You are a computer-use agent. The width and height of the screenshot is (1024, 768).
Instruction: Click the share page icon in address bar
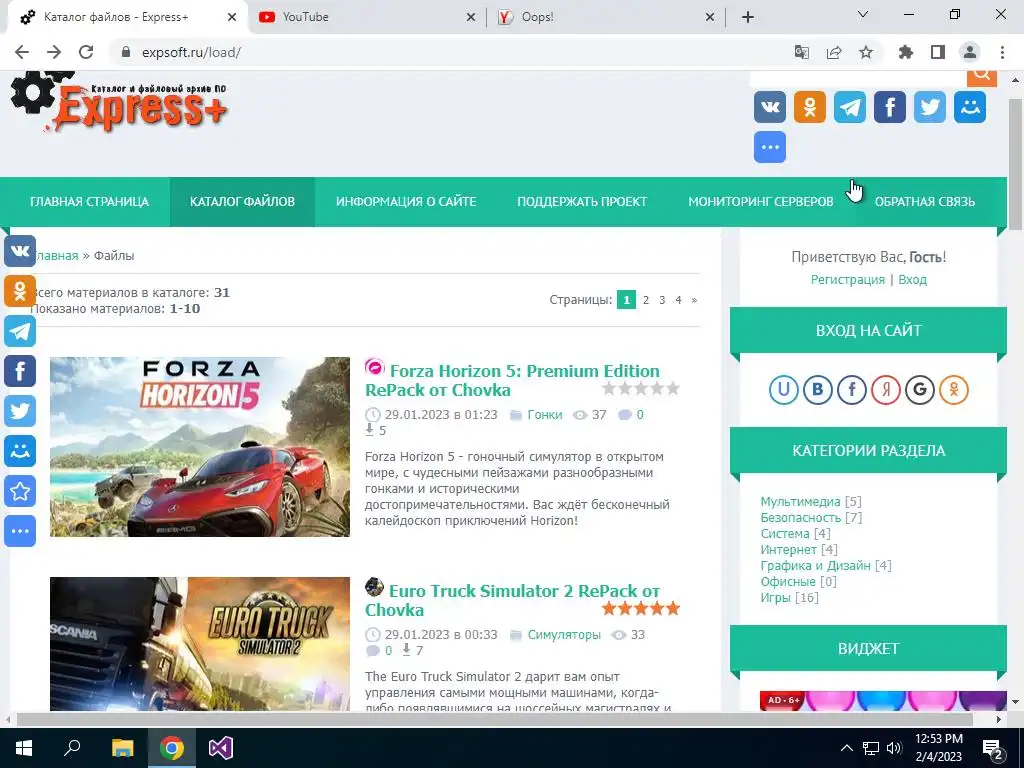(834, 52)
